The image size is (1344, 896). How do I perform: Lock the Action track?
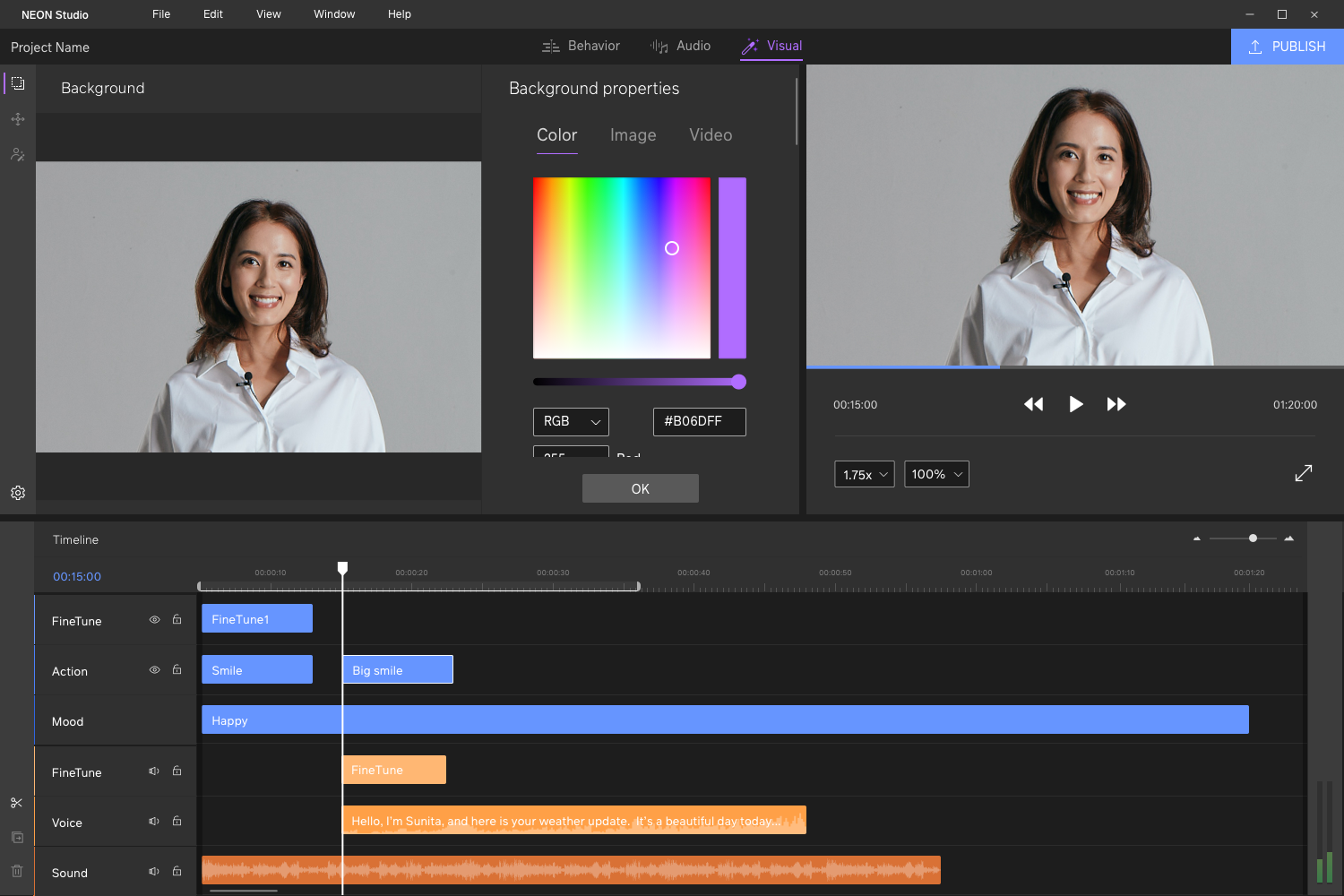177,669
